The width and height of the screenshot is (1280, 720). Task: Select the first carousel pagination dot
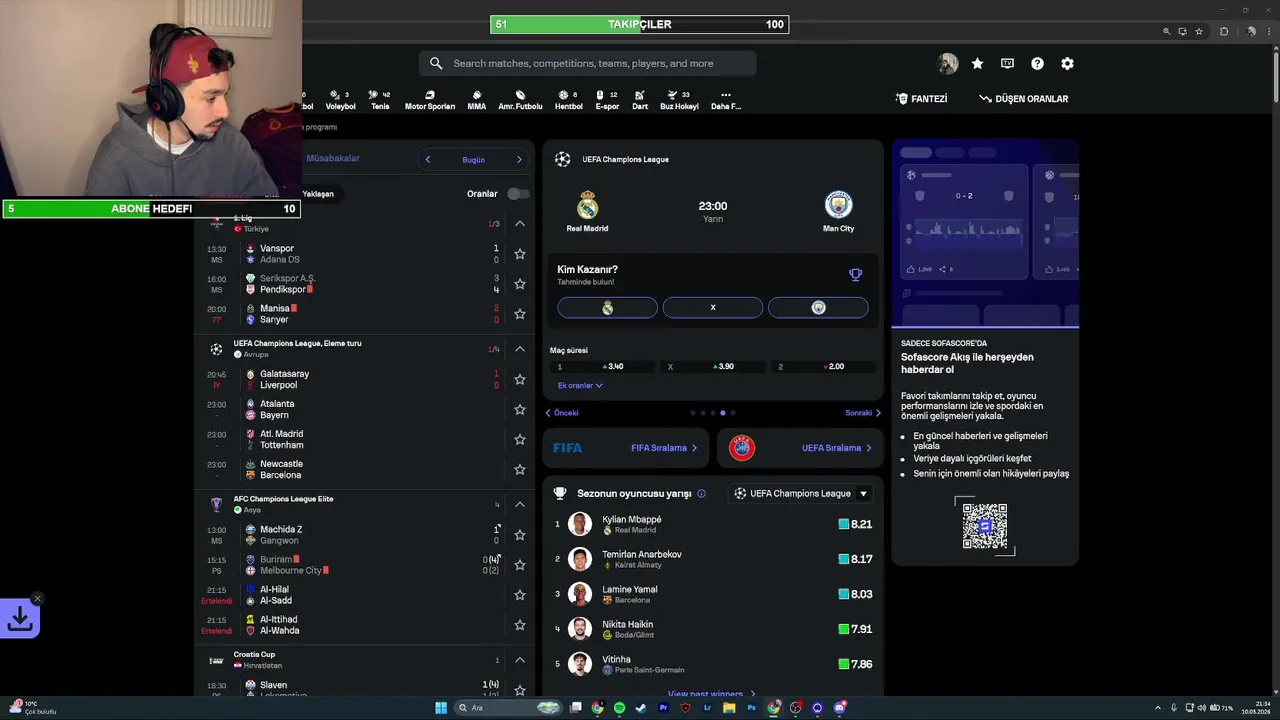(692, 413)
